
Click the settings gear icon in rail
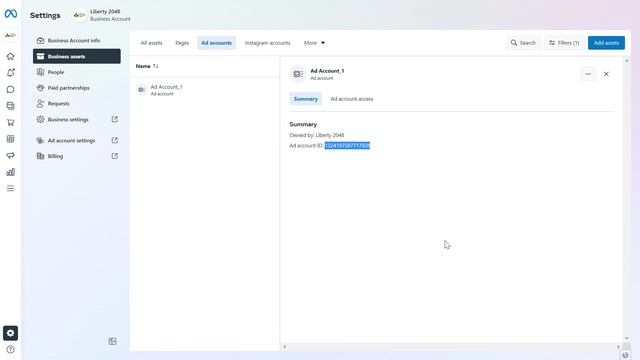(x=11, y=333)
